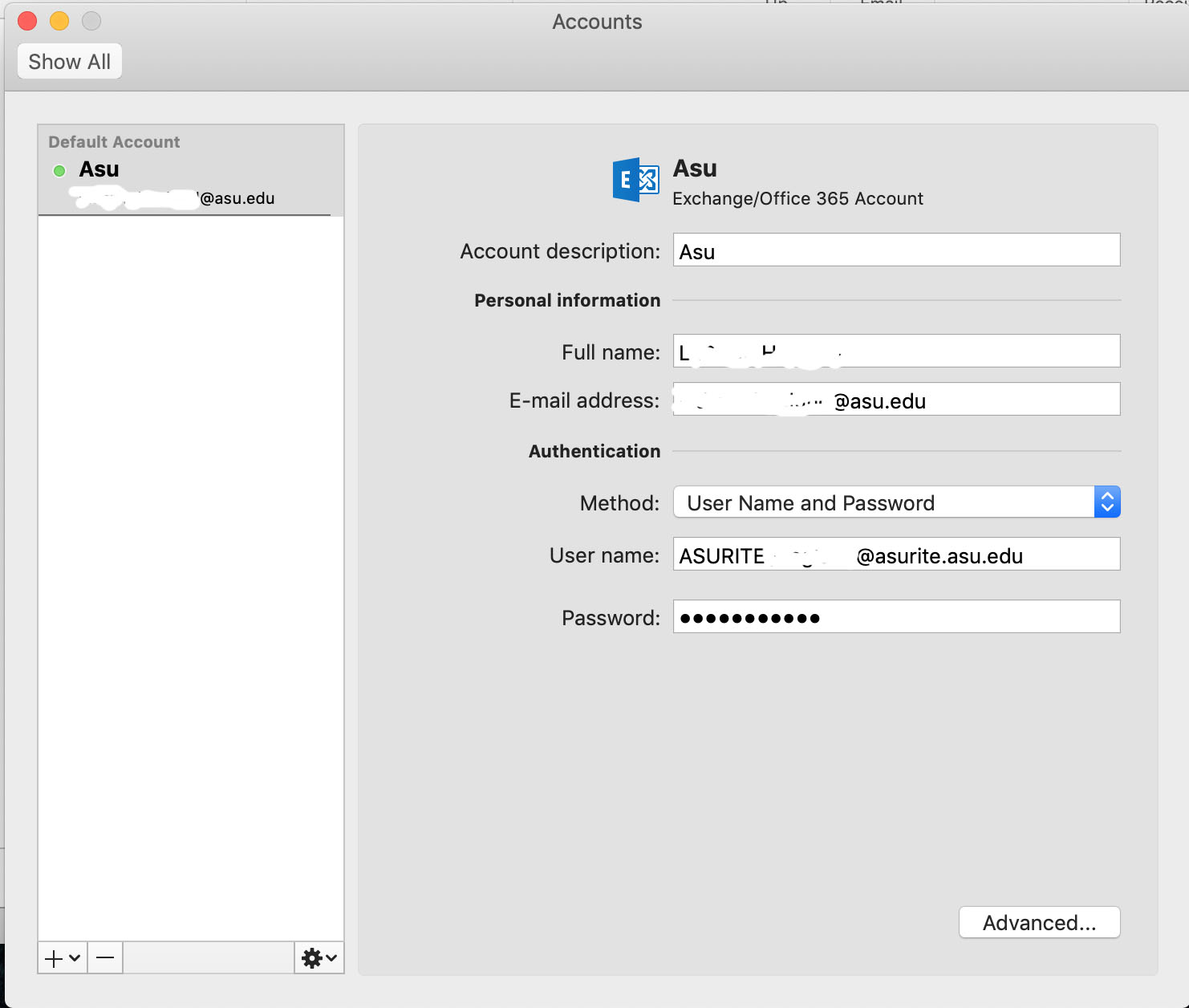Viewport: 1189px width, 1008px height.
Task: Open the gear action menu icon
Action: [x=312, y=957]
